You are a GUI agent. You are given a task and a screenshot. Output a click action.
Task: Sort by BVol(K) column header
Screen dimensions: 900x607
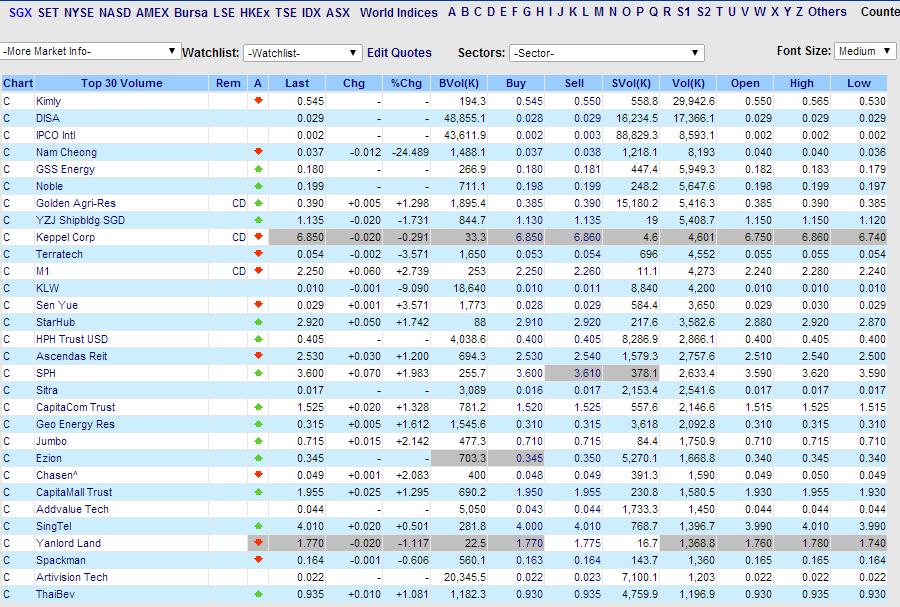[459, 83]
